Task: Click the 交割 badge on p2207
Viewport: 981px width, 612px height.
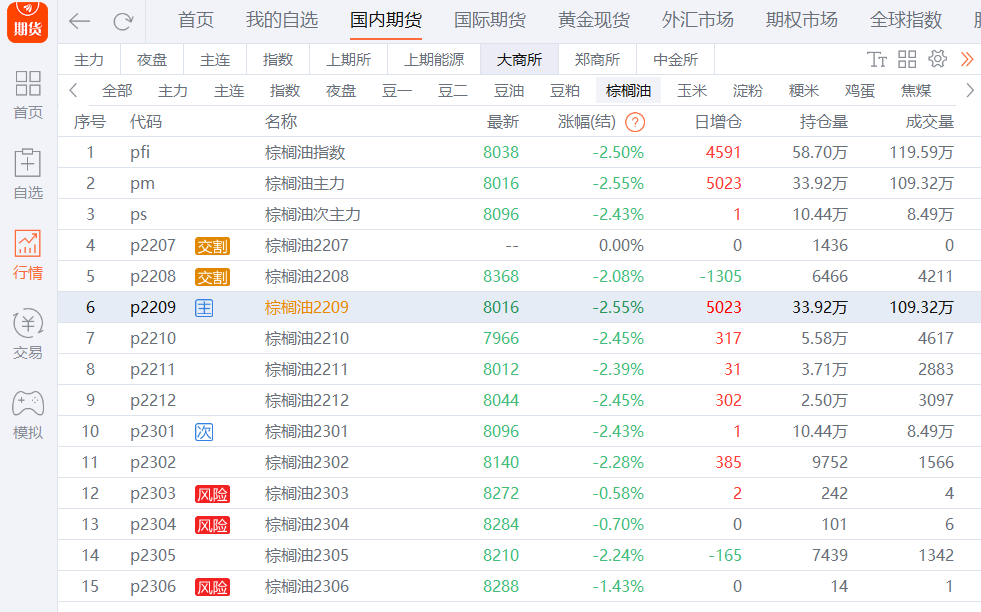Action: 213,245
